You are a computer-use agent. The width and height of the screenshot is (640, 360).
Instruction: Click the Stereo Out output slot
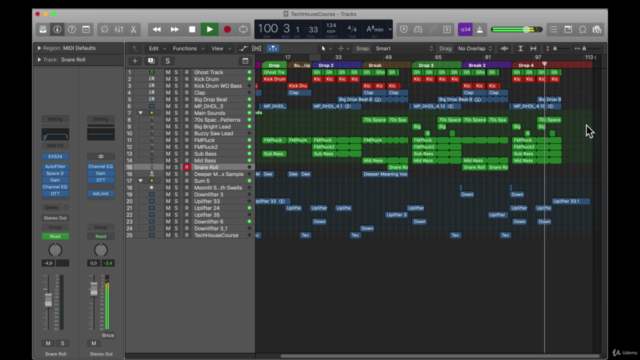pos(55,218)
